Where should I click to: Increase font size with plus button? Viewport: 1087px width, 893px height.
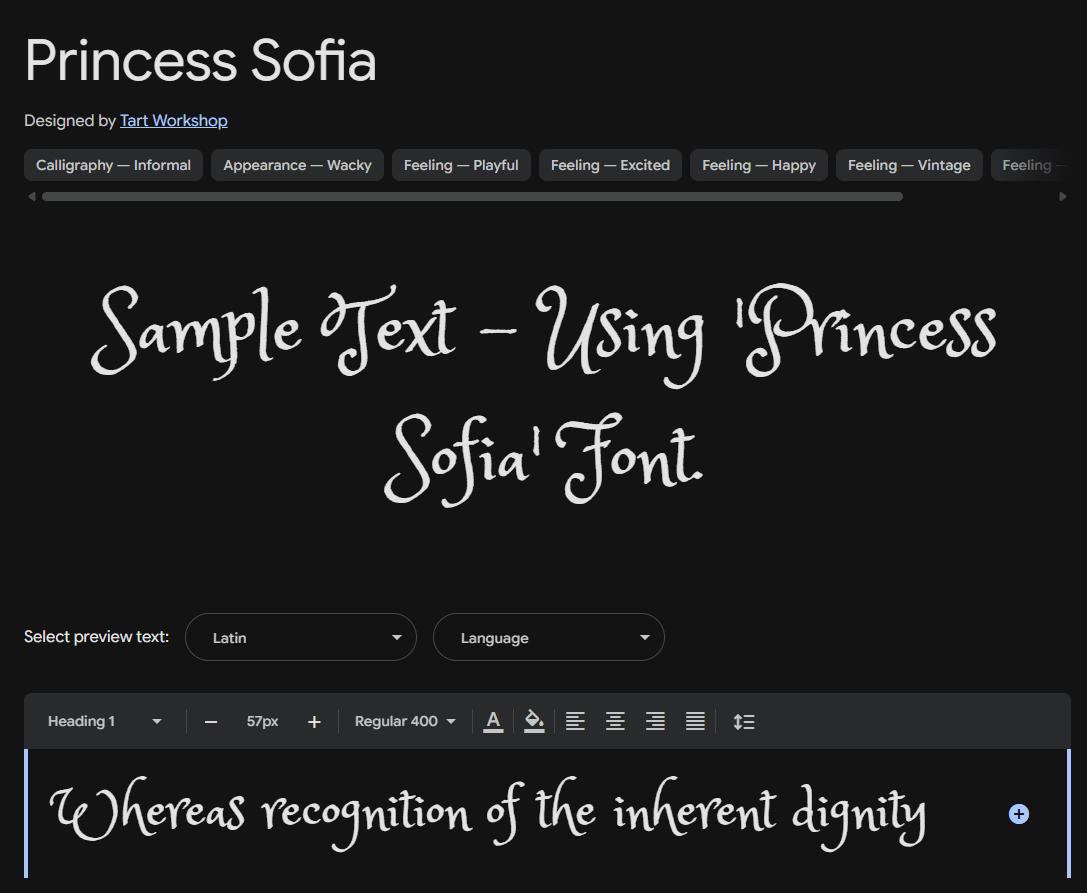pos(314,722)
